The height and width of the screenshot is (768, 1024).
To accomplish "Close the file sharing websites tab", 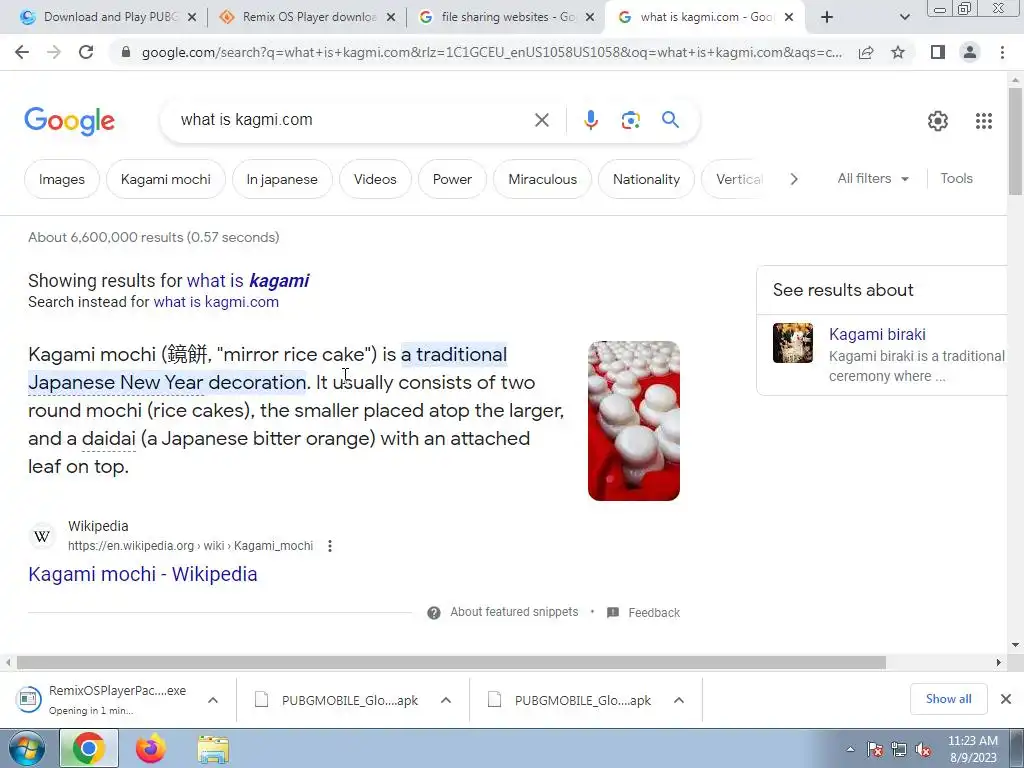I will pyautogui.click(x=589, y=18).
